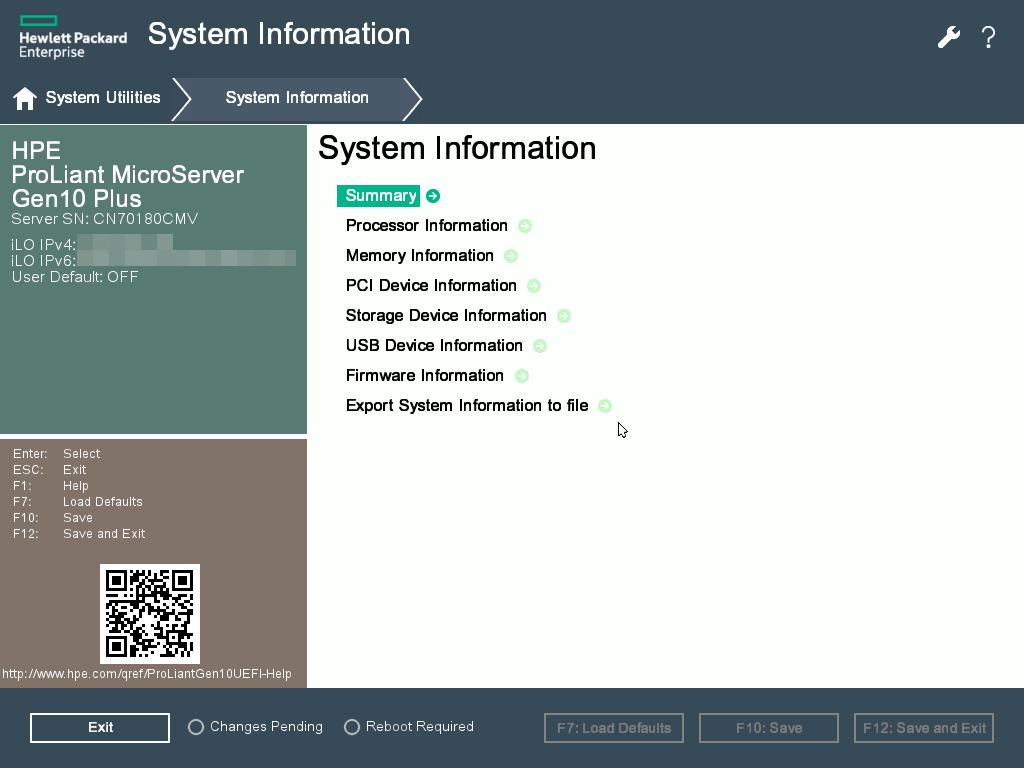Click the F10: Save hint in key legend
The width and height of the screenshot is (1024, 768).
tap(53, 518)
